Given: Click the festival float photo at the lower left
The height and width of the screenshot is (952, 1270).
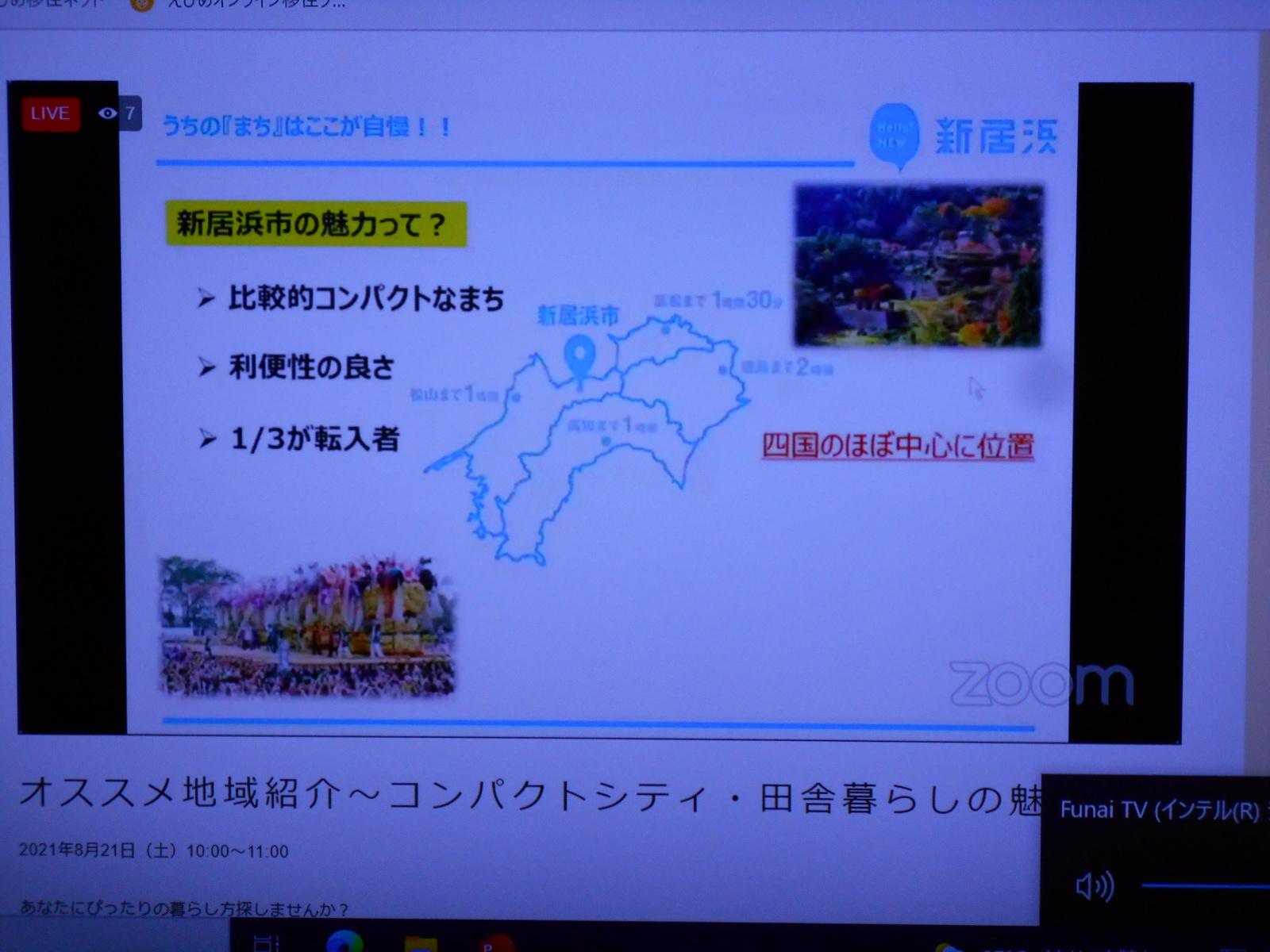Looking at the screenshot, I should coord(308,627).
